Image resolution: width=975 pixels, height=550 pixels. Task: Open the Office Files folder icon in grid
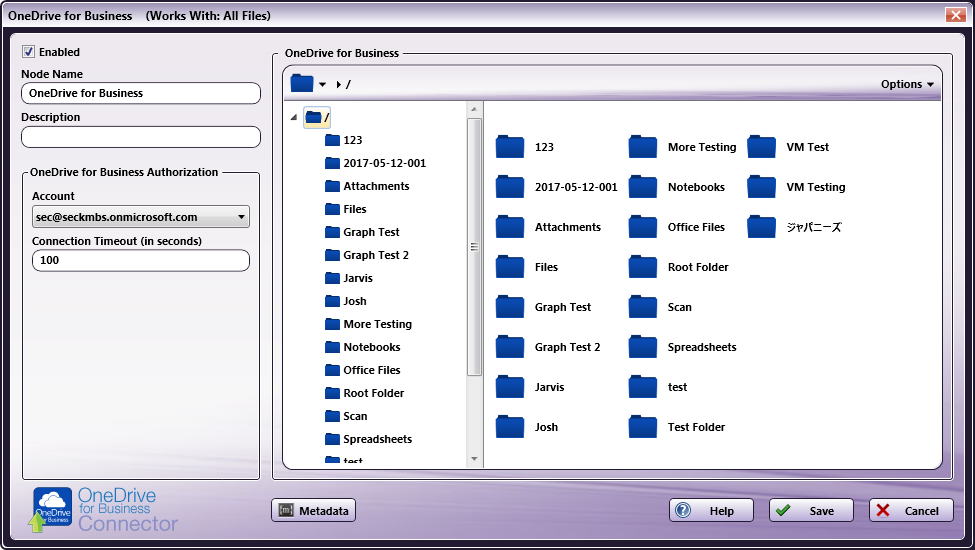pos(643,227)
